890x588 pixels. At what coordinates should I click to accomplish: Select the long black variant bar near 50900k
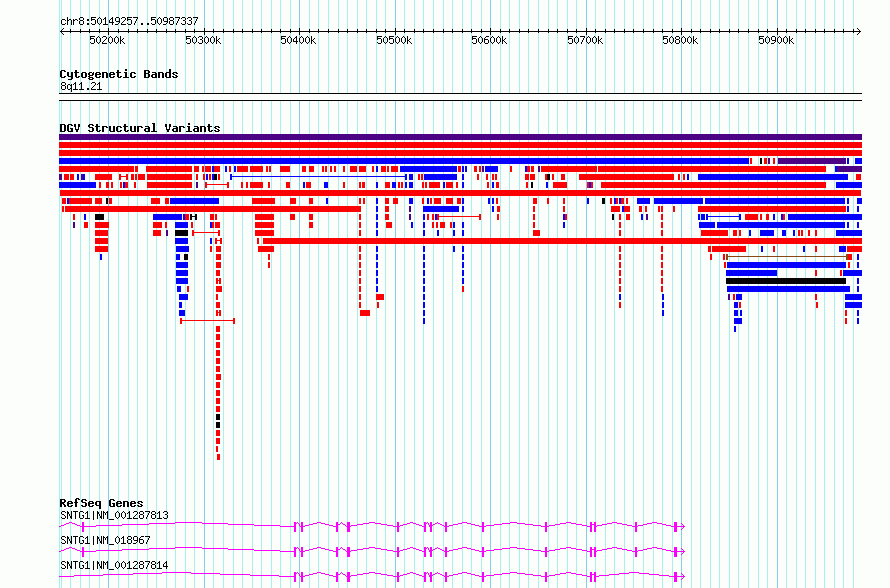(786, 281)
